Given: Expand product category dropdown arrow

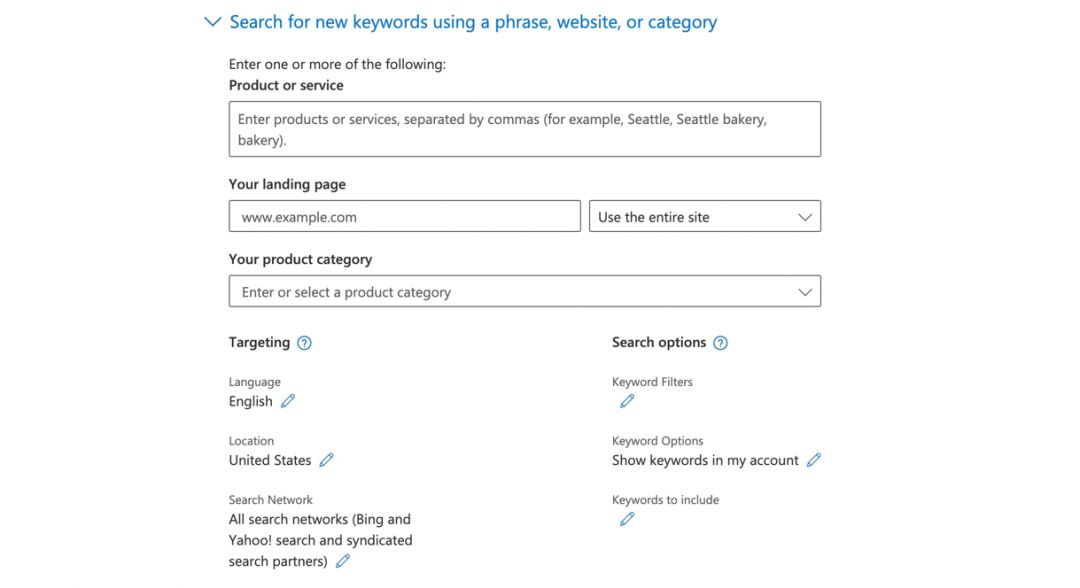Looking at the screenshot, I should click(x=805, y=292).
